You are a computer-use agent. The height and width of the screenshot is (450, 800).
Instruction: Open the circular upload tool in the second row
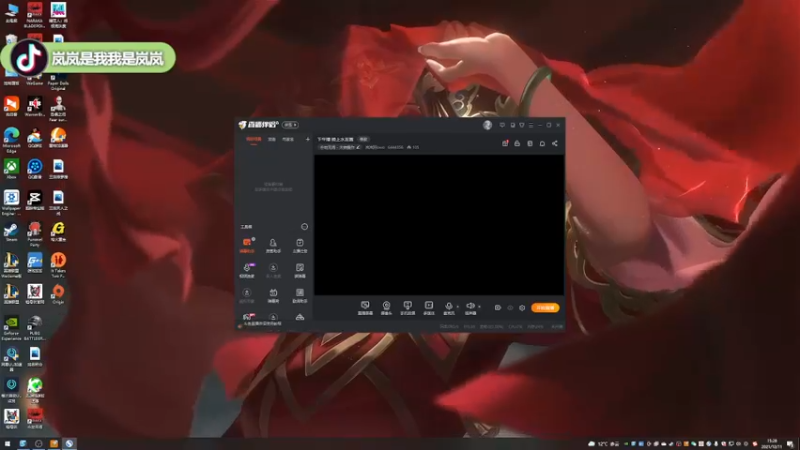(x=273, y=270)
